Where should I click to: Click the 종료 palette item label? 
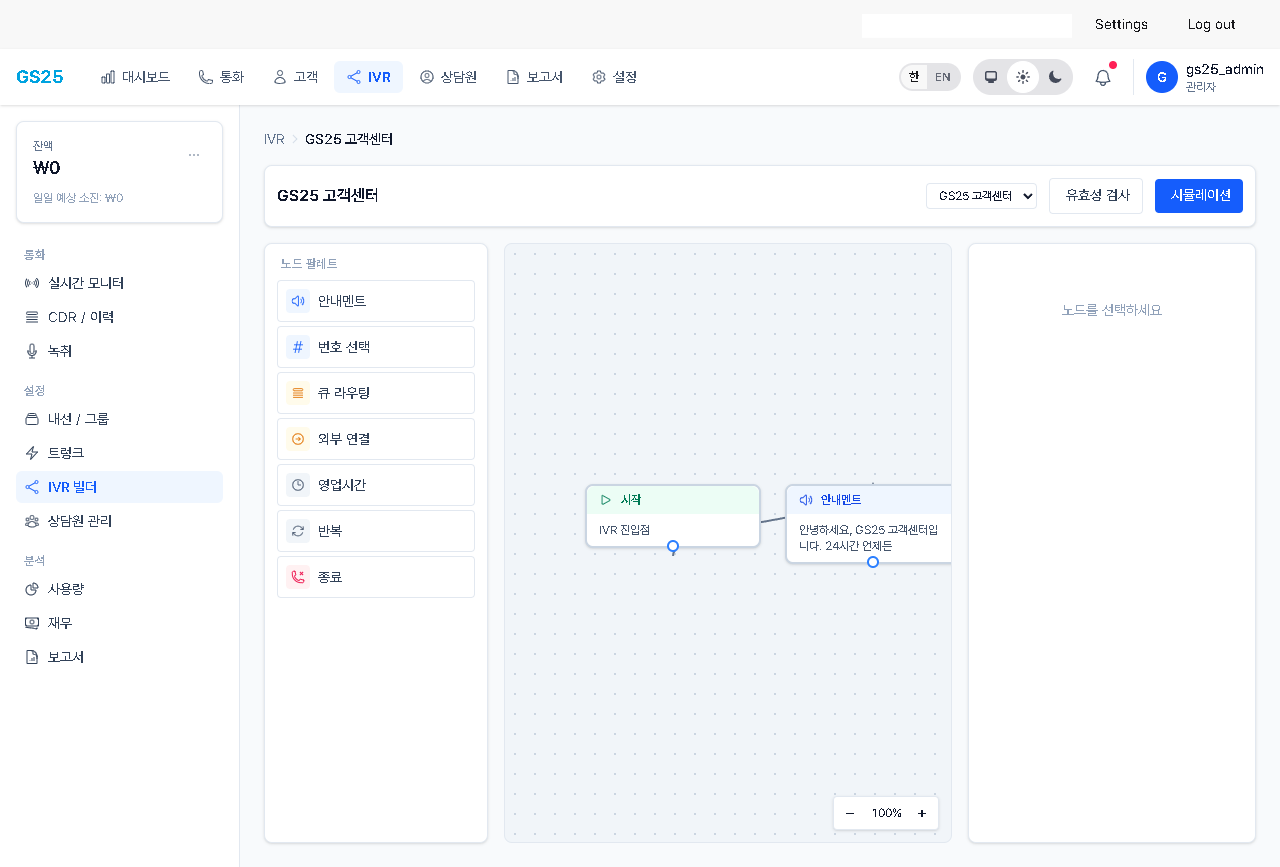coord(330,577)
